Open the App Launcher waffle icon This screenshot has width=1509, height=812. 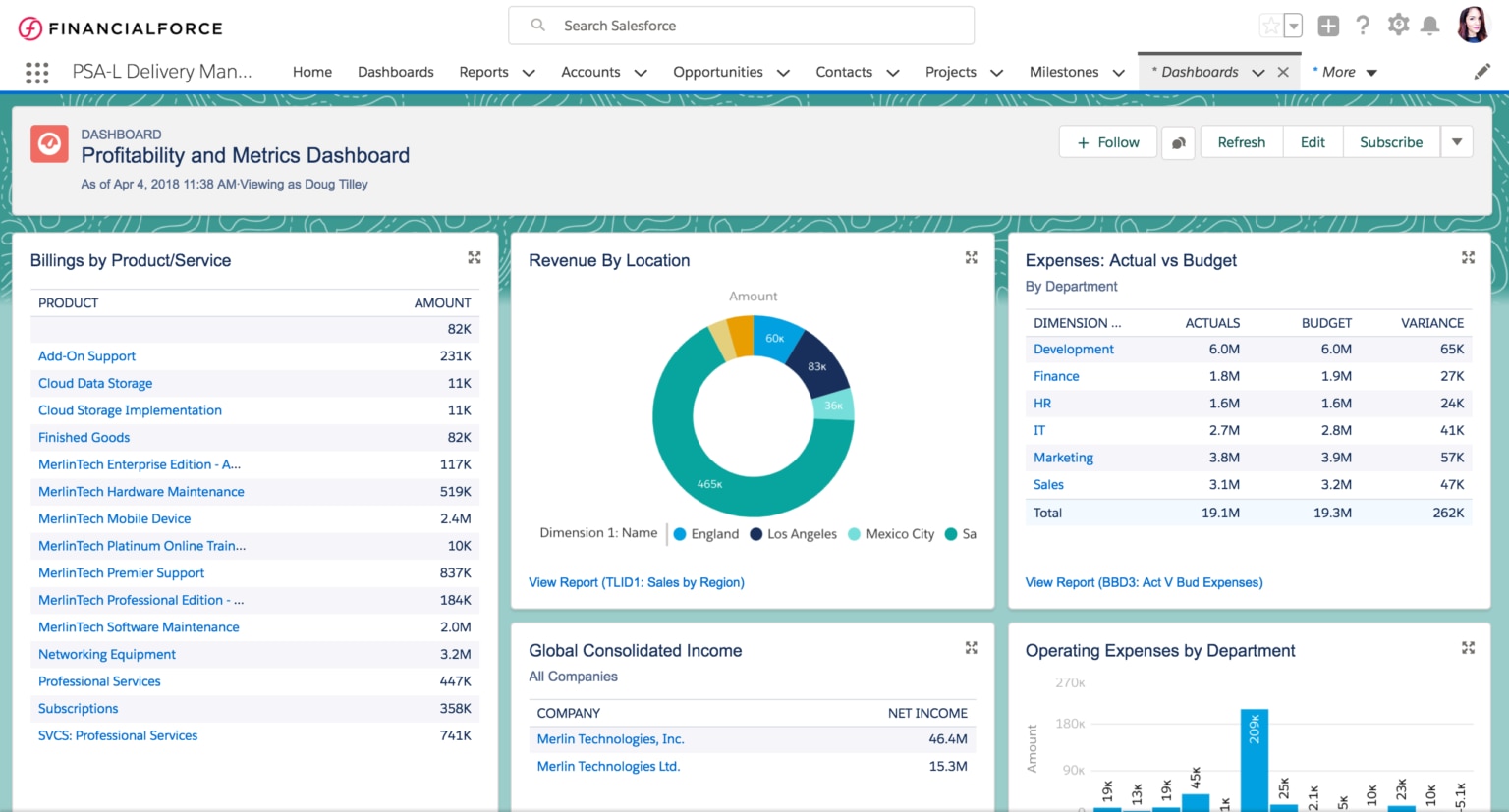(36, 72)
